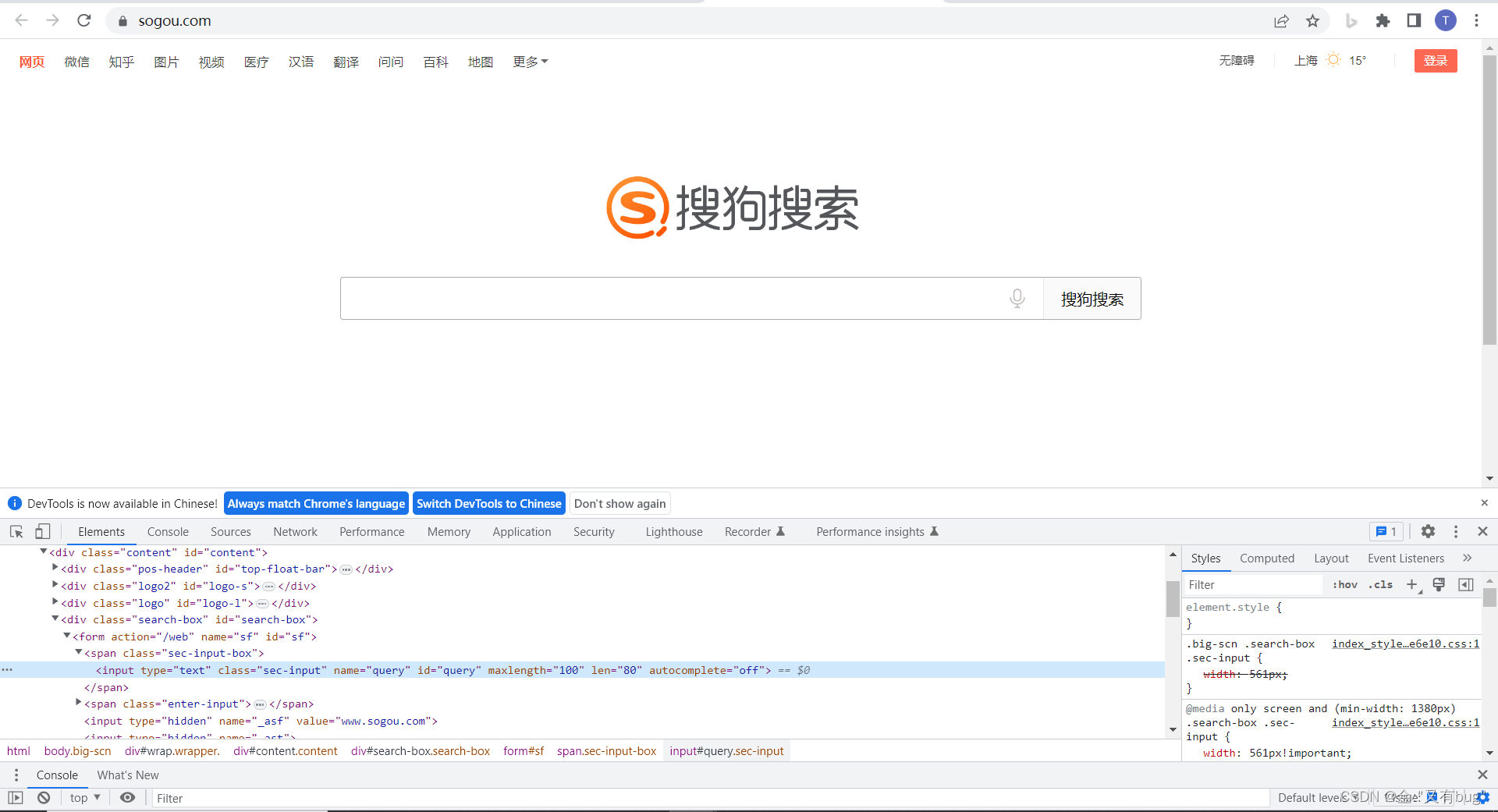Open the issues counter badge showing 1
The image size is (1498, 812).
[1386, 531]
